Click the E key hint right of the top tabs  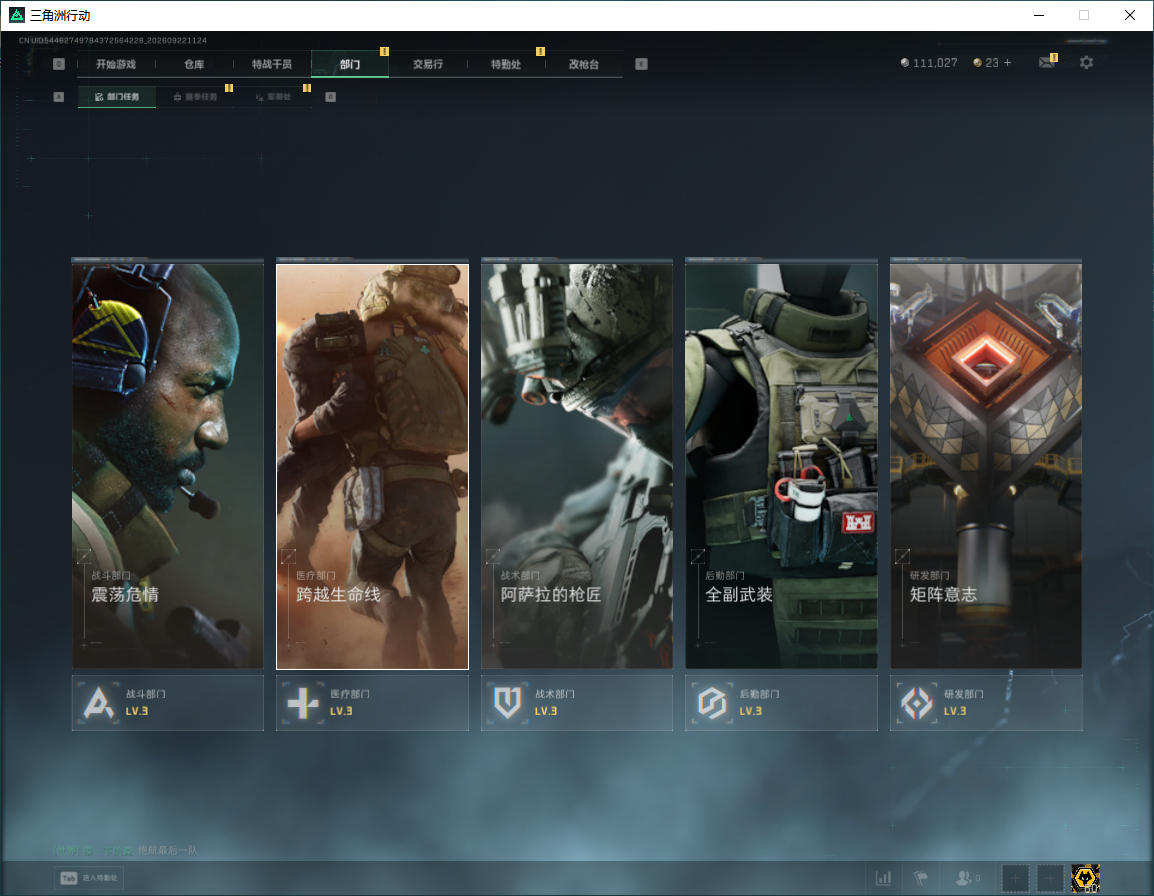tap(641, 64)
